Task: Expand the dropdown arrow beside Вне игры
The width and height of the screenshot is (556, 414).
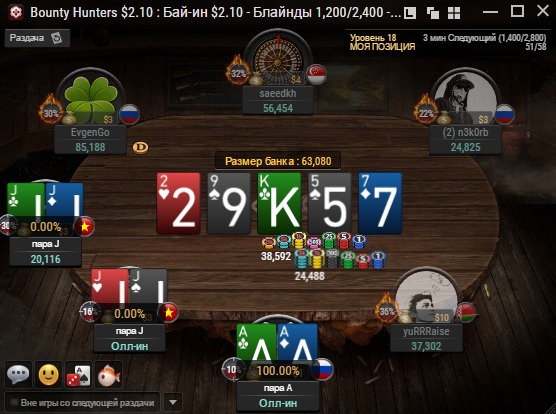Action: [173, 402]
